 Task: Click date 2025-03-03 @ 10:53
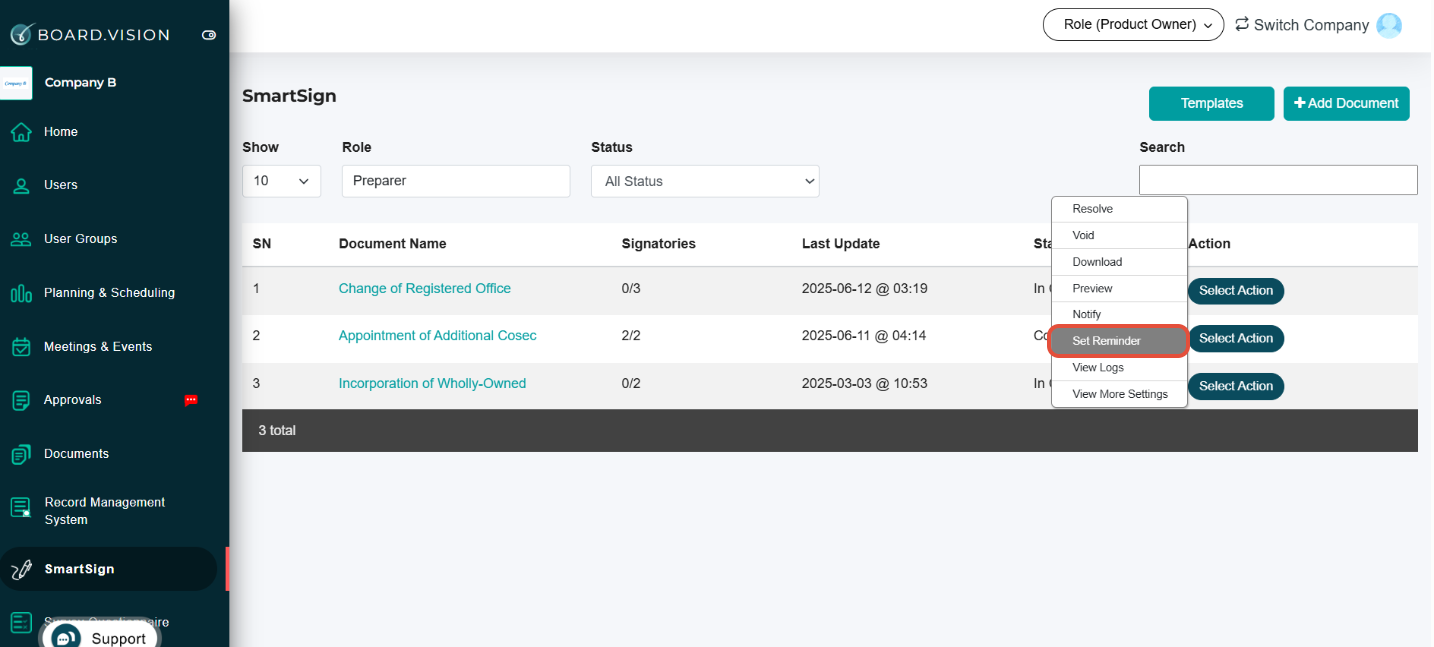click(x=865, y=383)
